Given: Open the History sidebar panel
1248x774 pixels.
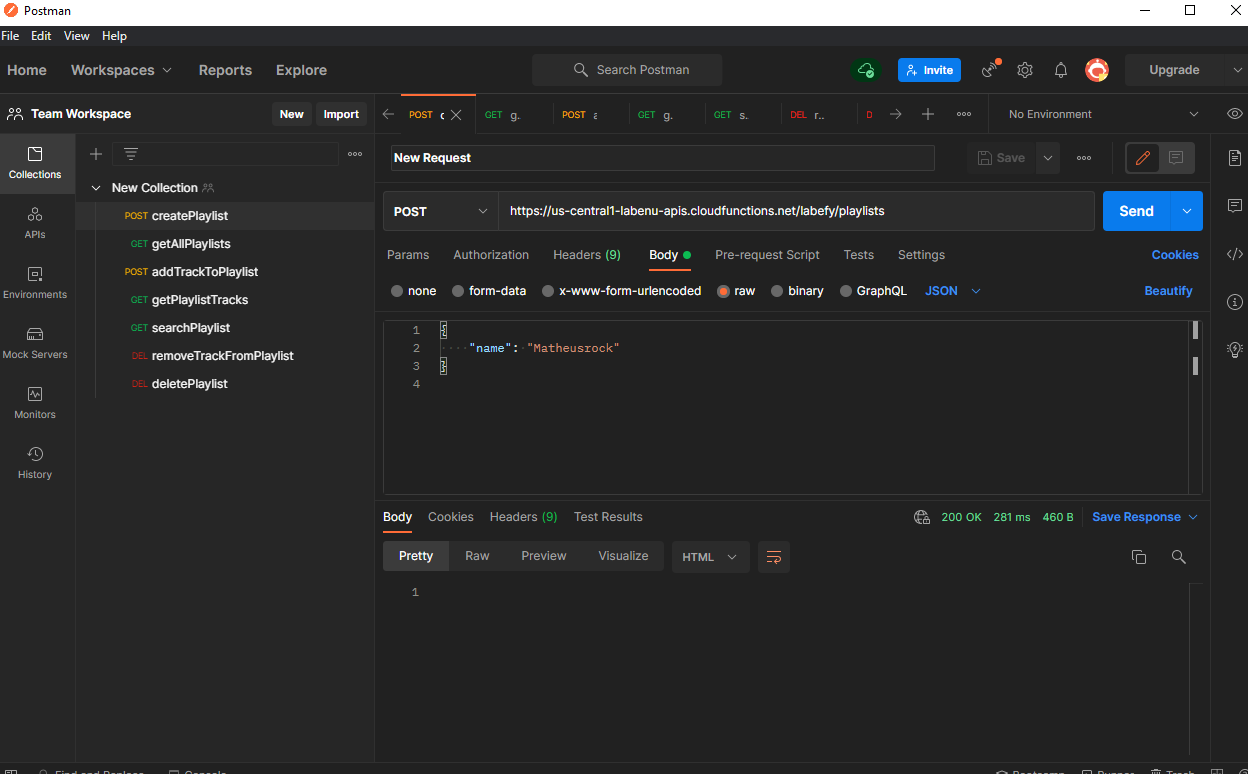Looking at the screenshot, I should 35,463.
